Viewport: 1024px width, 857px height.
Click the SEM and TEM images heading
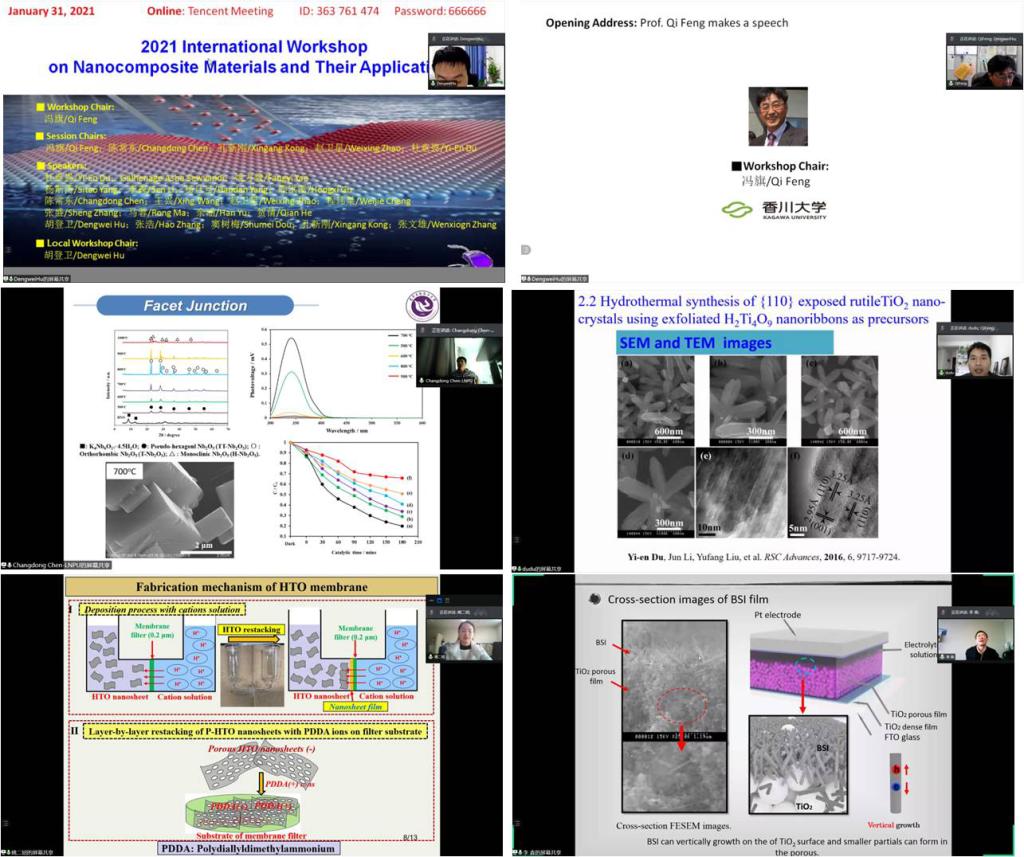point(694,343)
